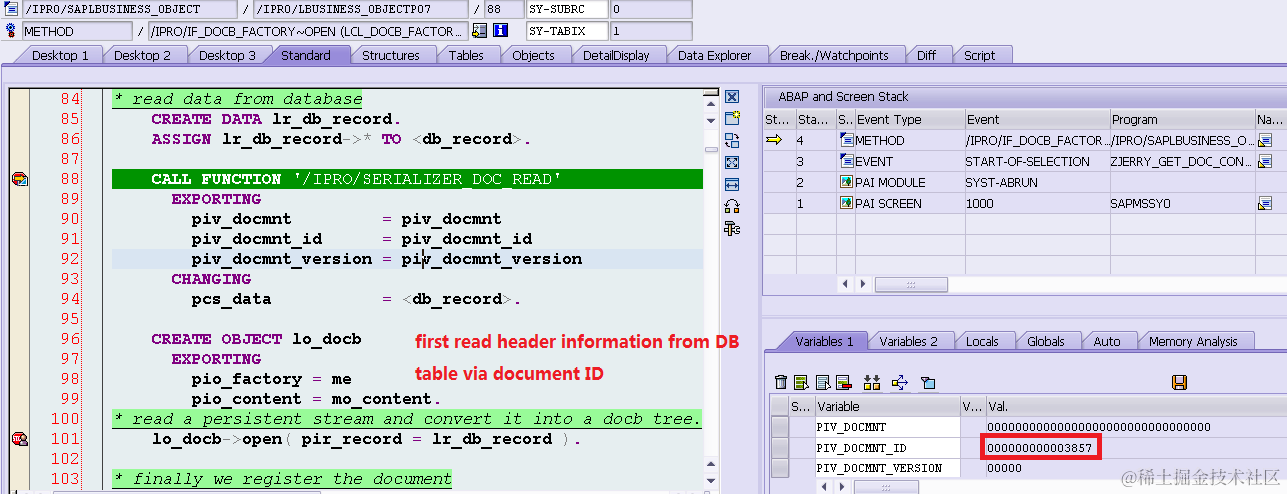Select the row handle for PIV_DOCMNT_ID
The height and width of the screenshot is (494, 1287).
click(x=780, y=447)
